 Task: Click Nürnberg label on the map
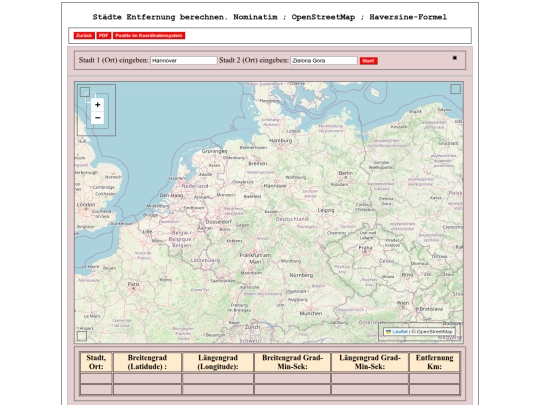(x=301, y=275)
